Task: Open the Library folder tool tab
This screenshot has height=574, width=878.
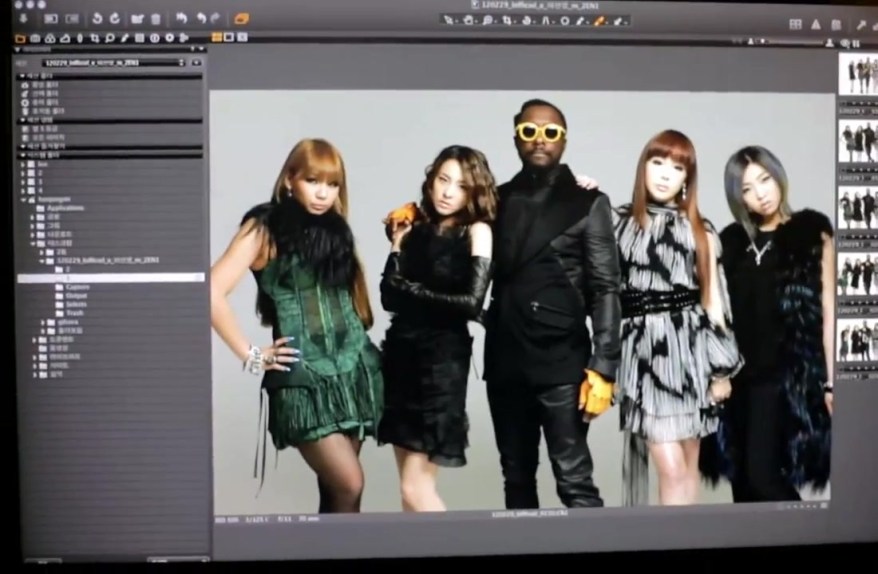Action: point(20,38)
